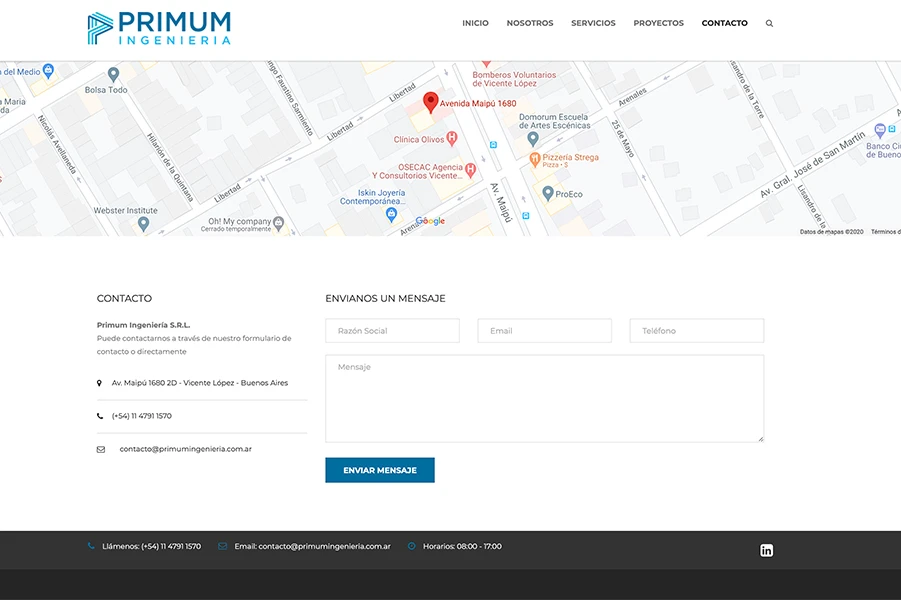Click the Clínica Olivos hospital marker
The height and width of the screenshot is (600, 901).
tap(452, 139)
